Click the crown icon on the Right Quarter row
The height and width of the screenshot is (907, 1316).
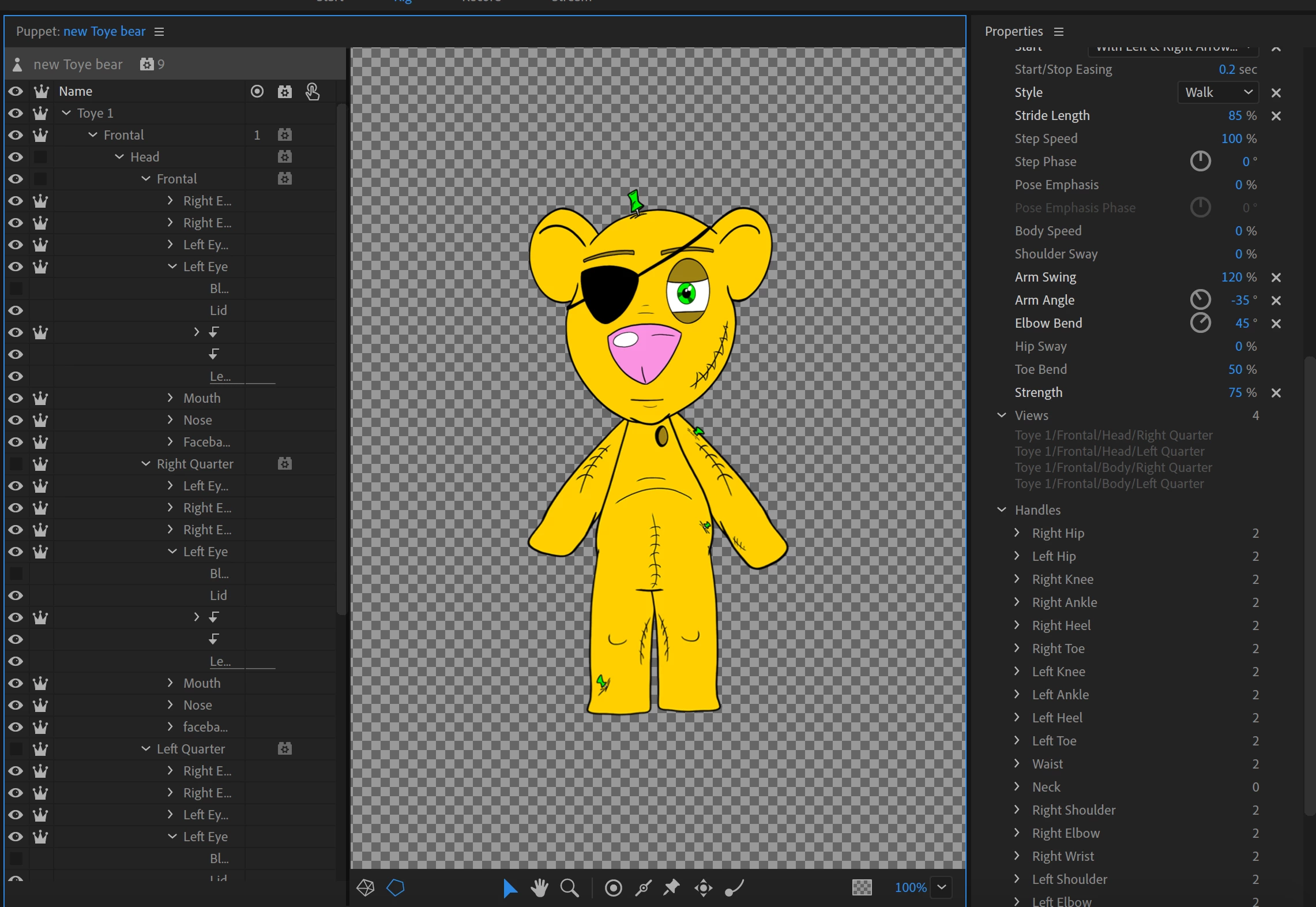pos(40,464)
